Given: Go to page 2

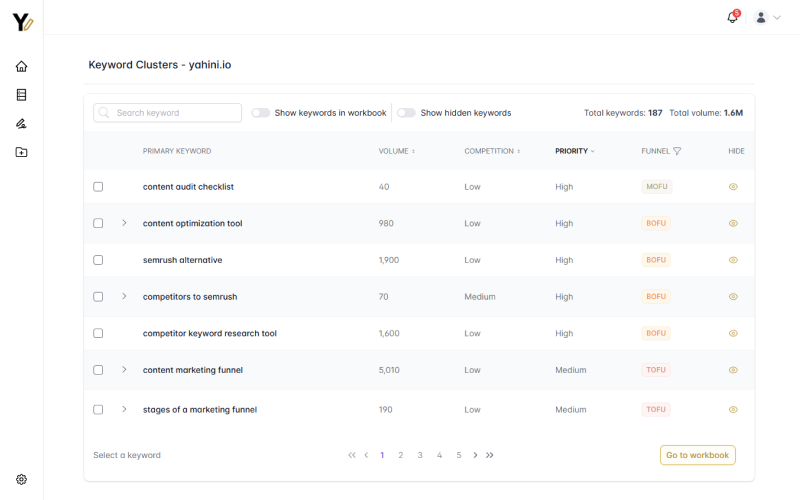Looking at the screenshot, I should tap(401, 455).
